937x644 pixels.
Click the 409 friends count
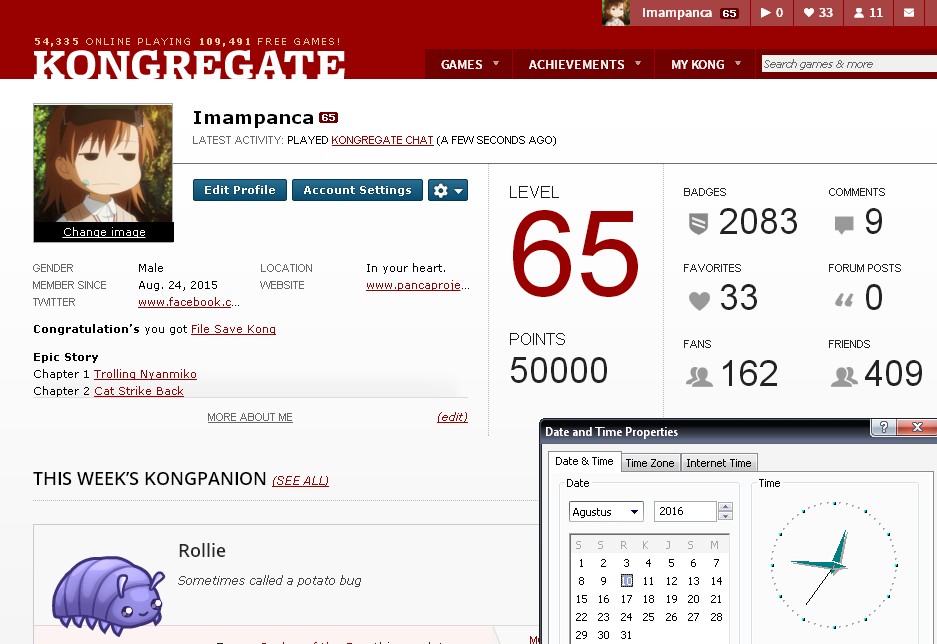coord(893,373)
